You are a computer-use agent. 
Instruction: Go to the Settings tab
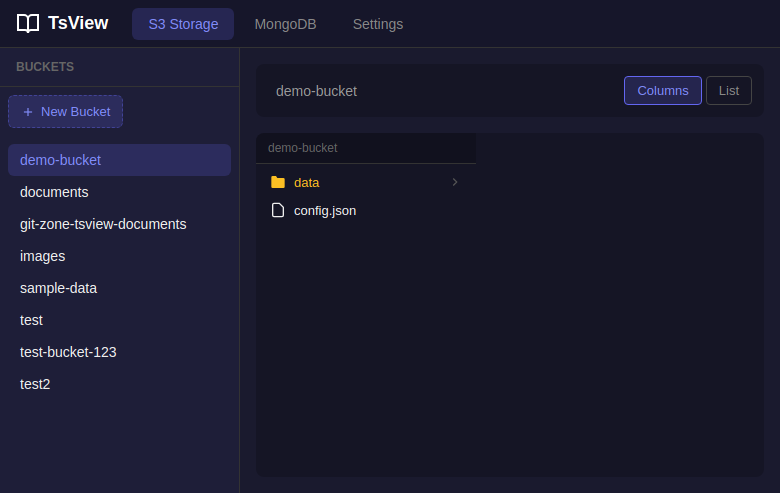[378, 24]
